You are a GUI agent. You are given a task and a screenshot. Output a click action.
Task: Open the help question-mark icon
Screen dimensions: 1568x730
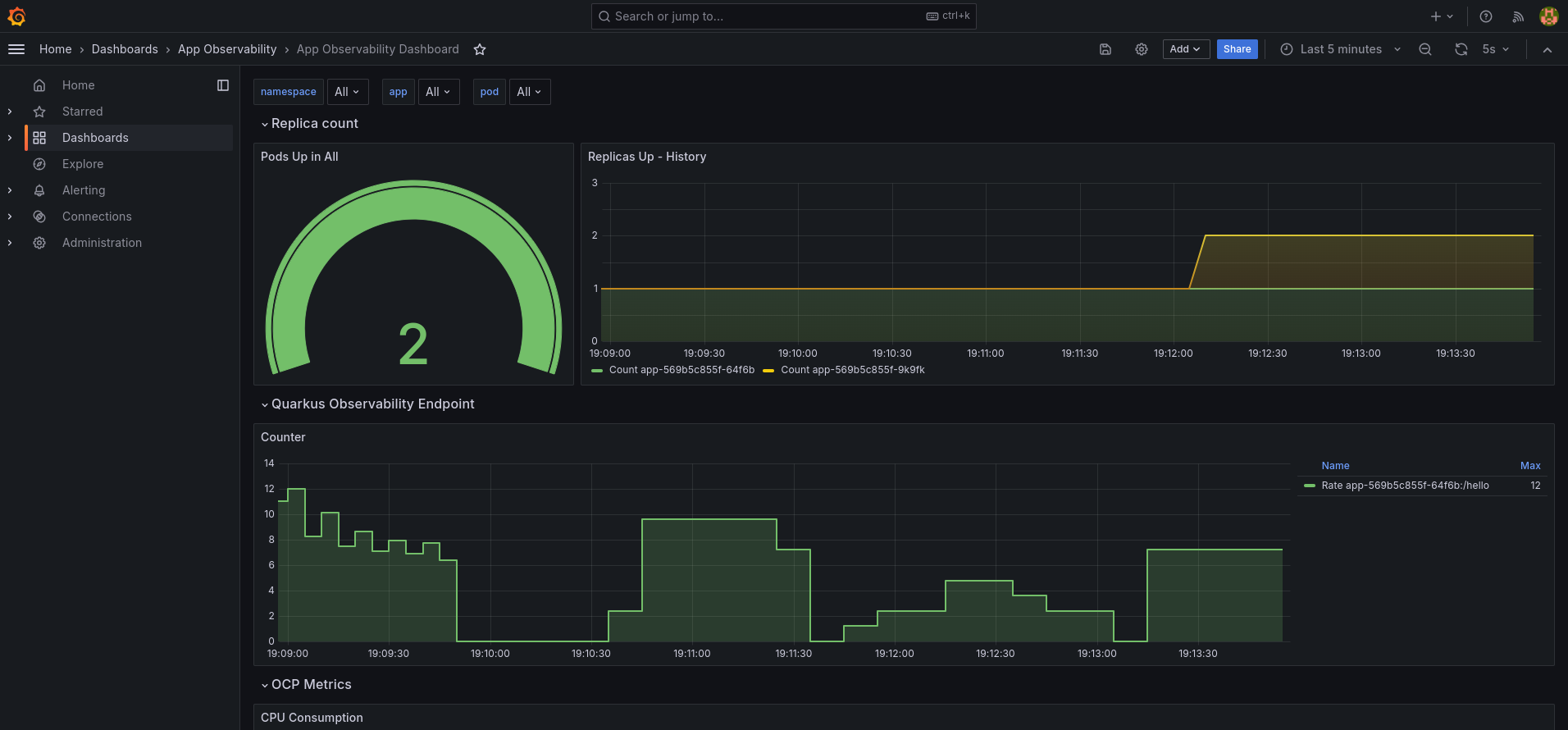coord(1486,16)
